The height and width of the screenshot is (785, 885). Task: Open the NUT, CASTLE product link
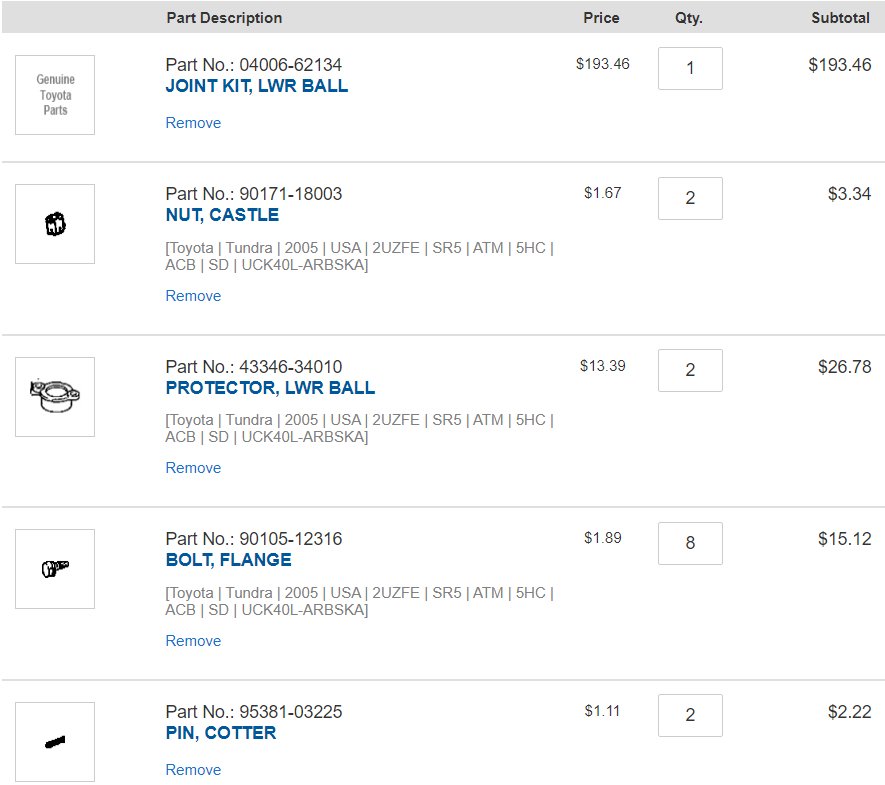tap(222, 215)
